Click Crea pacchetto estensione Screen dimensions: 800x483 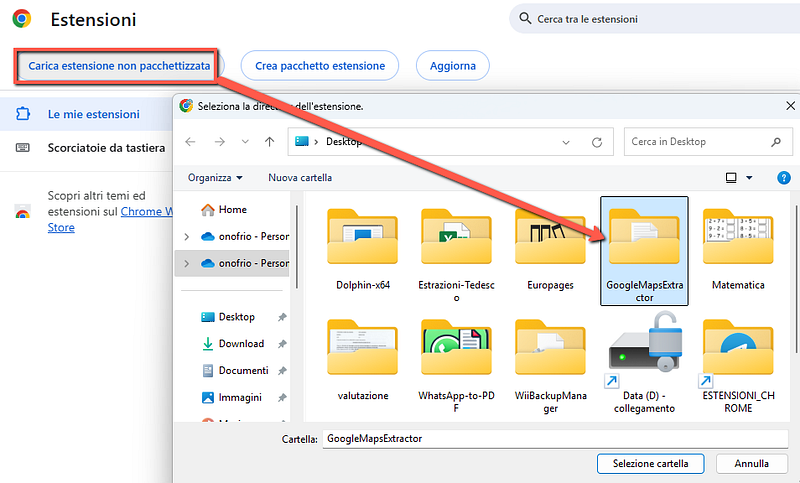point(320,66)
